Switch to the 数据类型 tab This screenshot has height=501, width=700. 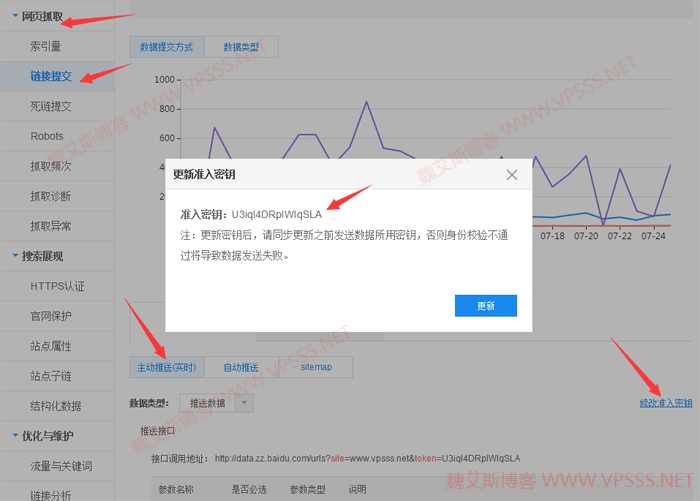pos(241,47)
